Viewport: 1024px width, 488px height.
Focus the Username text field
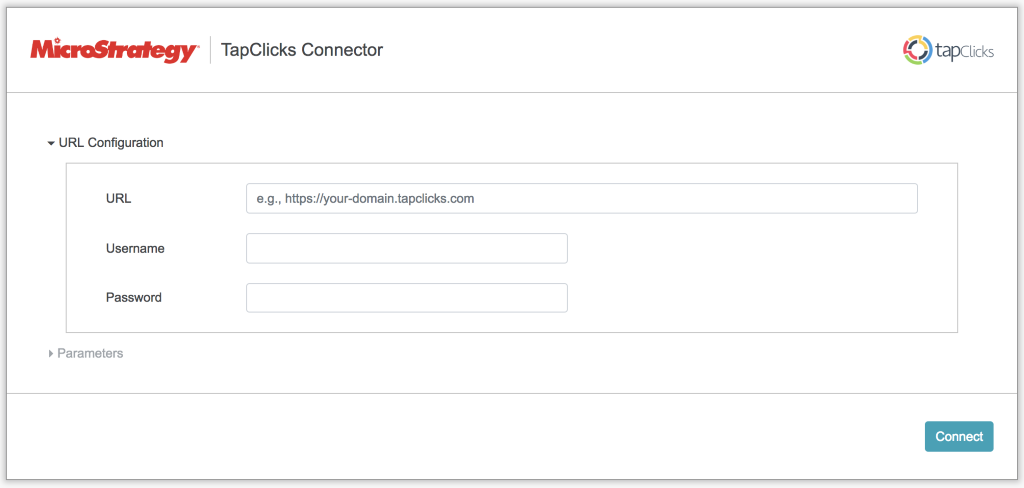(x=406, y=248)
